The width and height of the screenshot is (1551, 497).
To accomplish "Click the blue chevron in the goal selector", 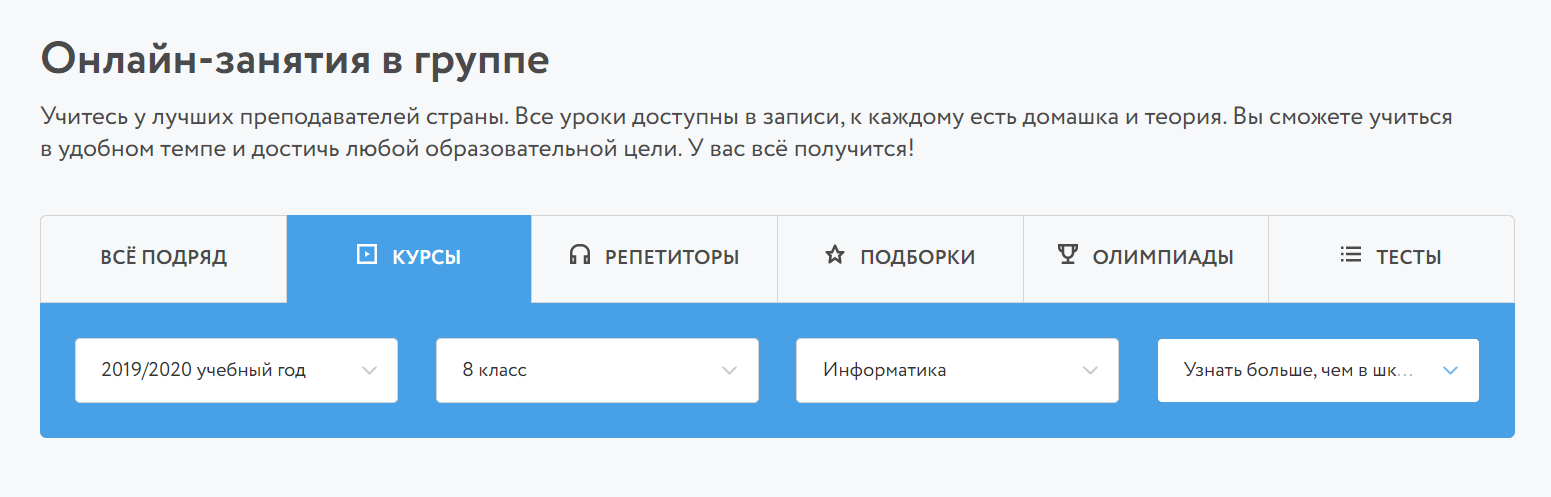I will (x=1451, y=371).
